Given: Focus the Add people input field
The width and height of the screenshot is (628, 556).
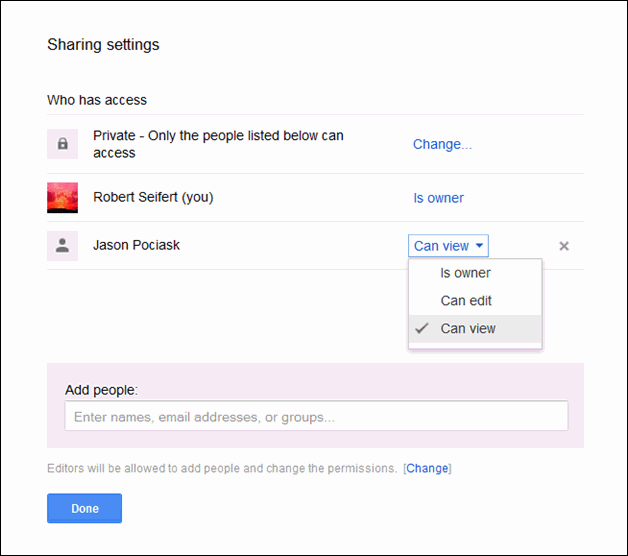Looking at the screenshot, I should (316, 416).
